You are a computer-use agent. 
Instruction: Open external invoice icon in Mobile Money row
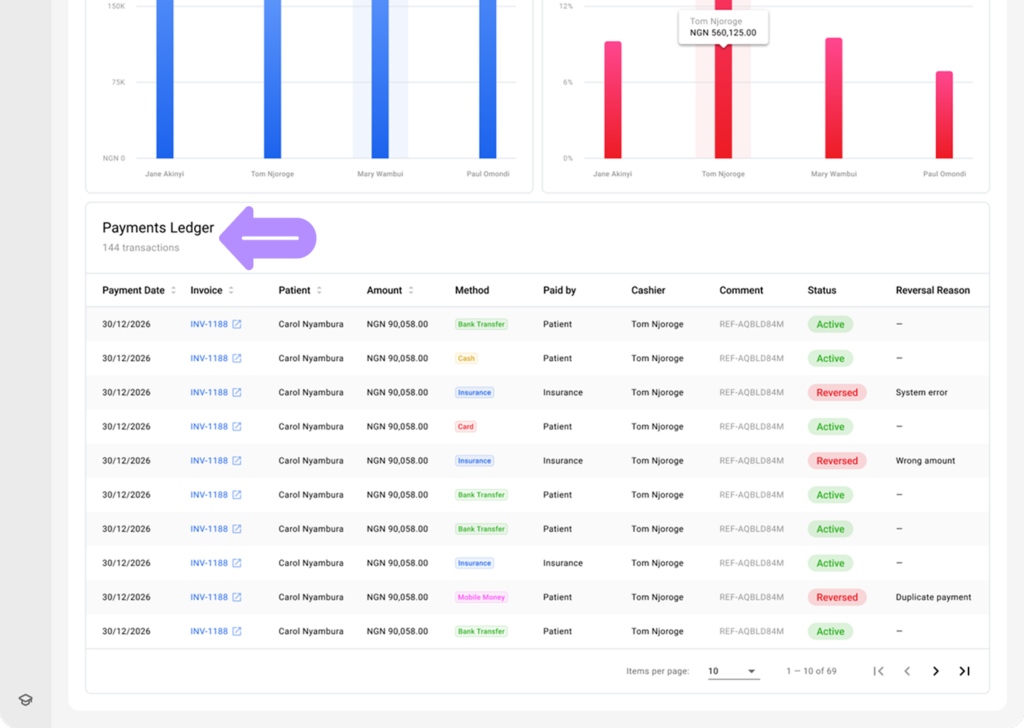coord(237,597)
